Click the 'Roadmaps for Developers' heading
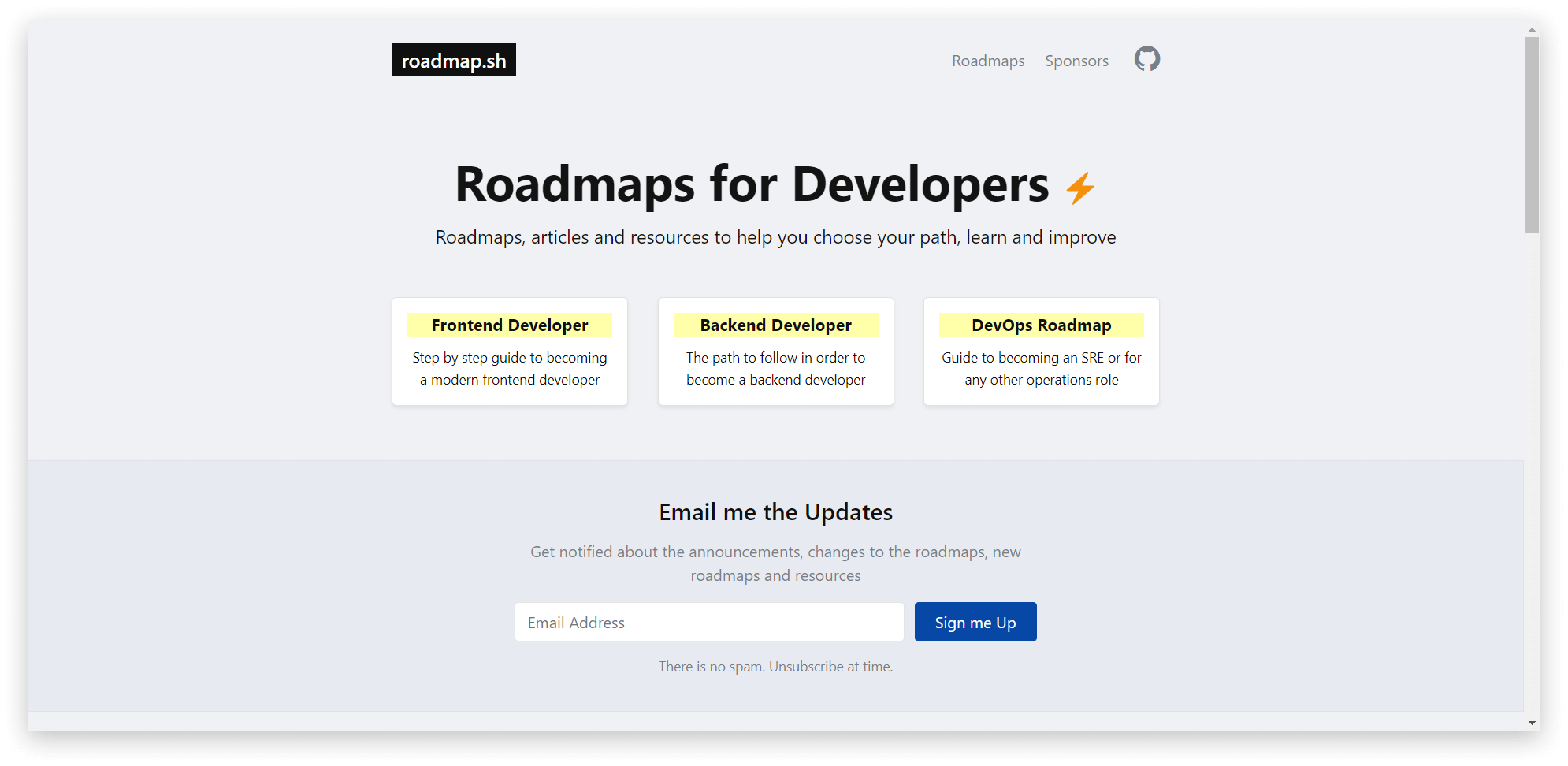This screenshot has height=766, width=1568. pos(752,184)
